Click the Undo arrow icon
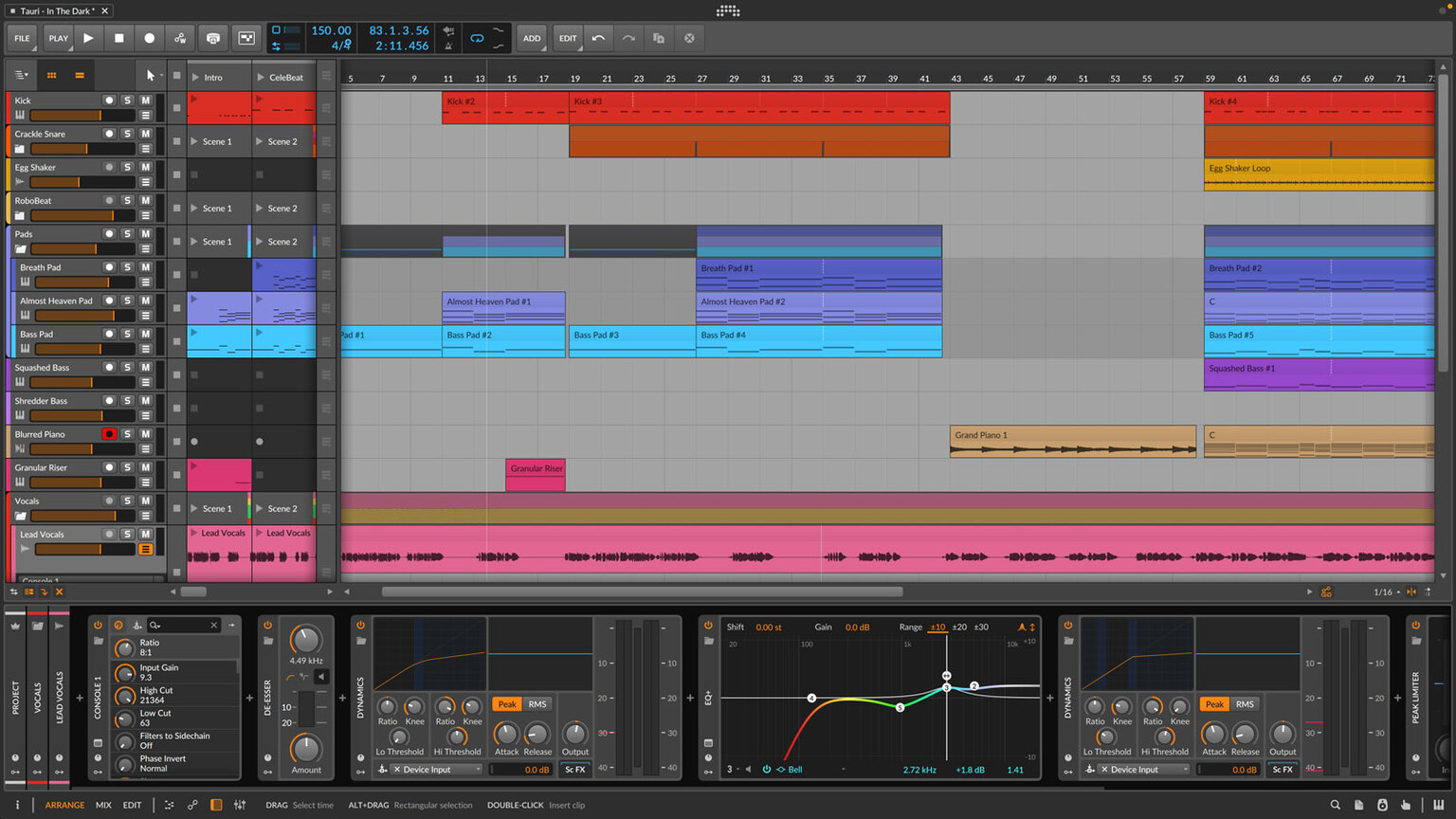Image resolution: width=1456 pixels, height=819 pixels. 598,38
